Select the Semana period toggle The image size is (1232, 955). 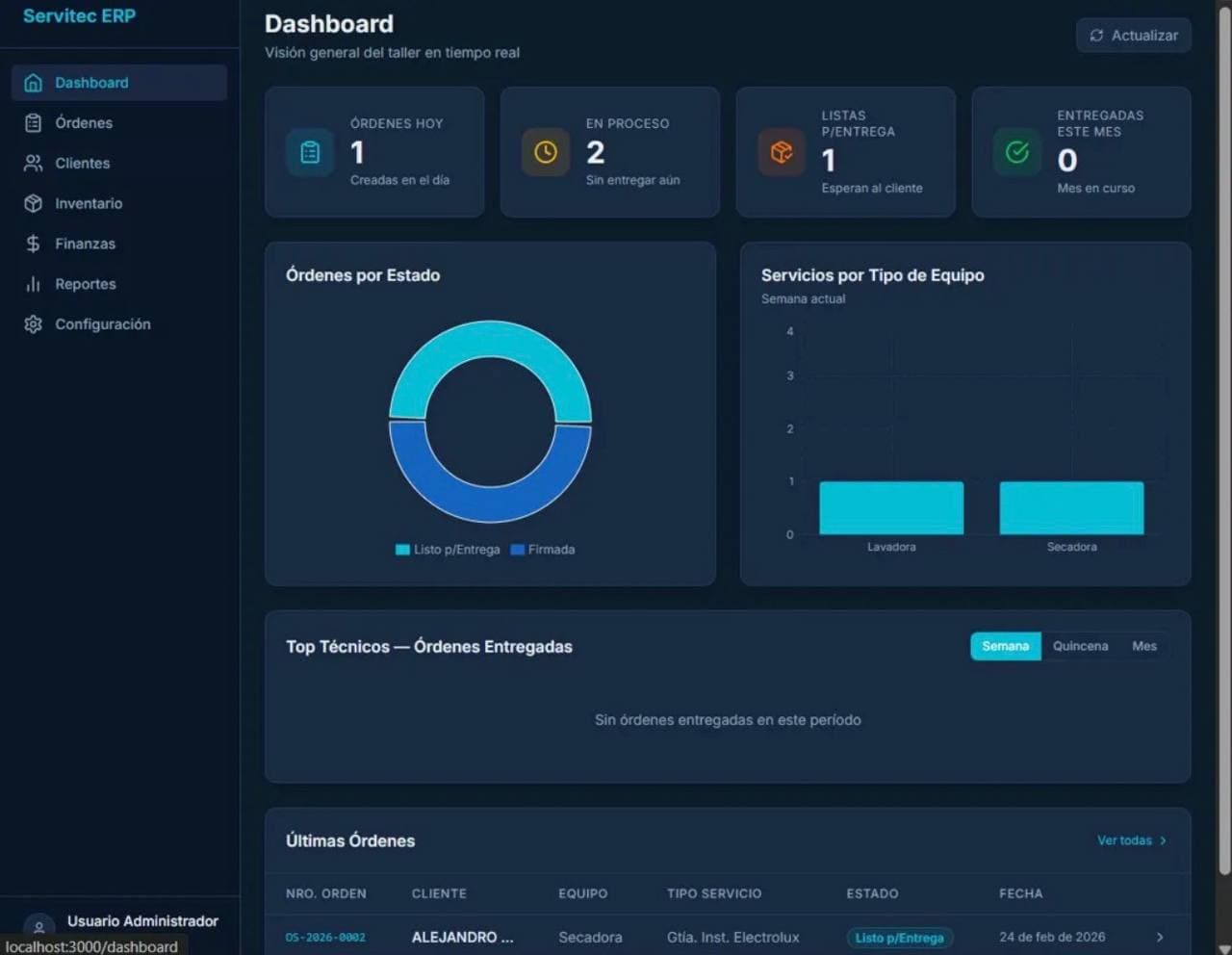[x=1005, y=646]
